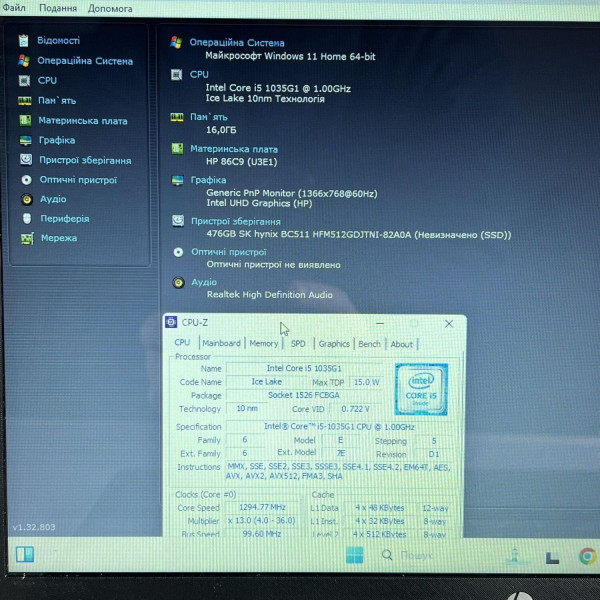This screenshot has width=600, height=600.
Task: Click the motherboard icon beside sidebar Материнська плата
Action: tap(25, 121)
